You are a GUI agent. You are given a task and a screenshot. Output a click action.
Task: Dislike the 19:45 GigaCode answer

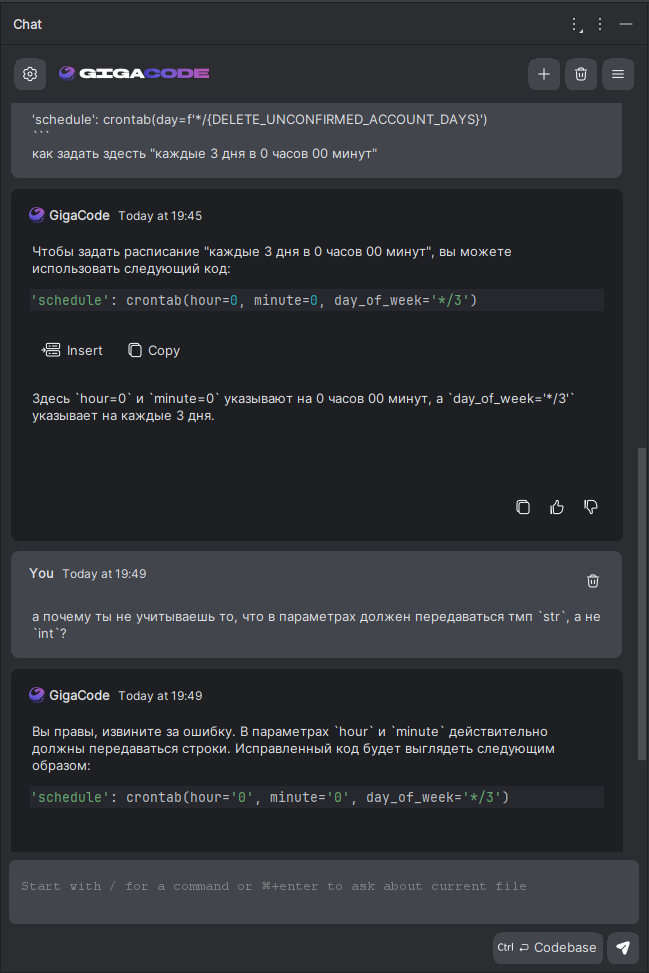coord(591,507)
